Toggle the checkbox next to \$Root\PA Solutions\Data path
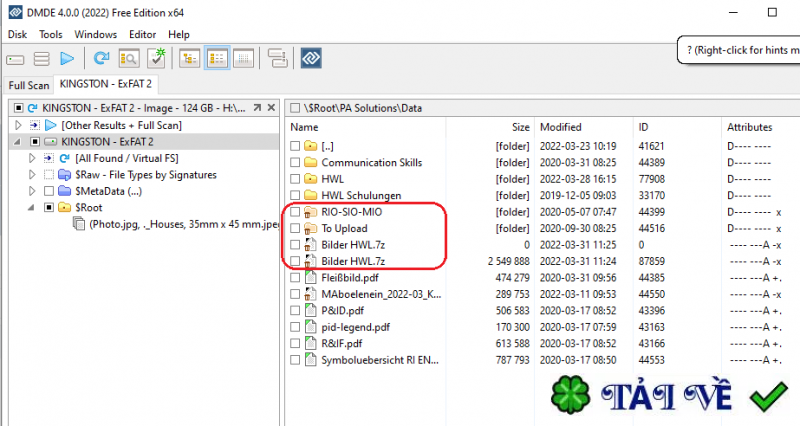This screenshot has width=800, height=426. [x=295, y=108]
